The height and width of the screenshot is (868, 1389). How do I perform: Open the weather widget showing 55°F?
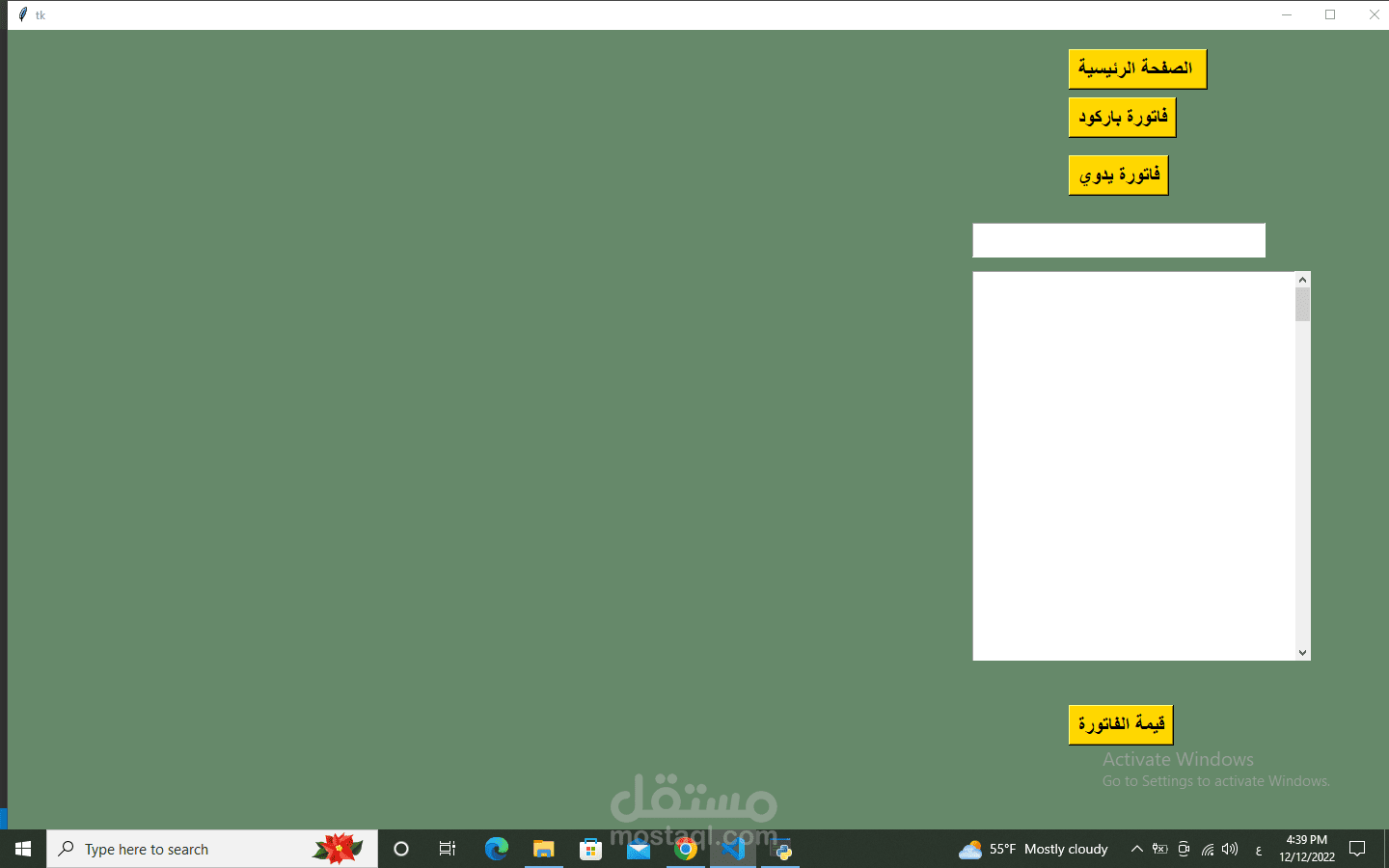[1033, 849]
